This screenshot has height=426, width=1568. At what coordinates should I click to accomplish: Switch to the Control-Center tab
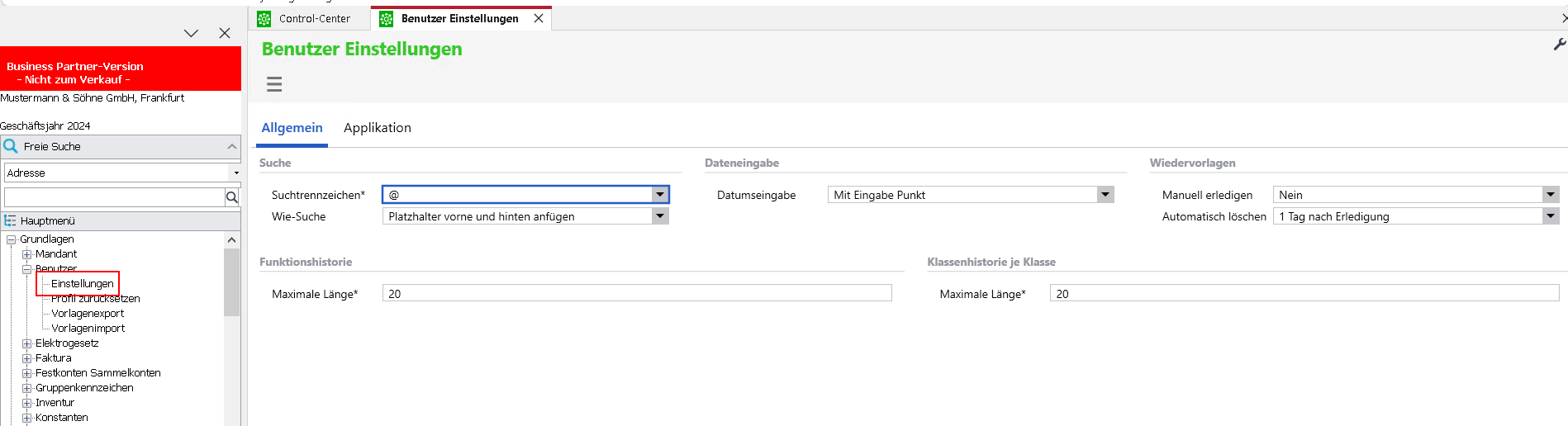314,18
